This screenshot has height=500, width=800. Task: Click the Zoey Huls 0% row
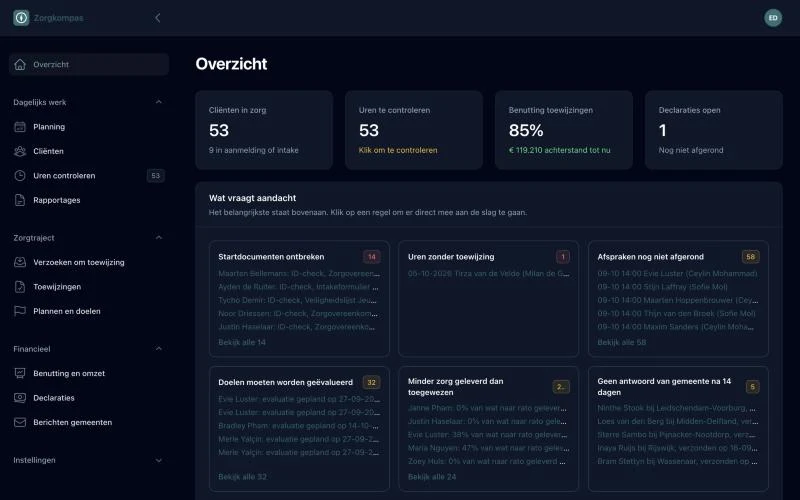click(x=489, y=461)
